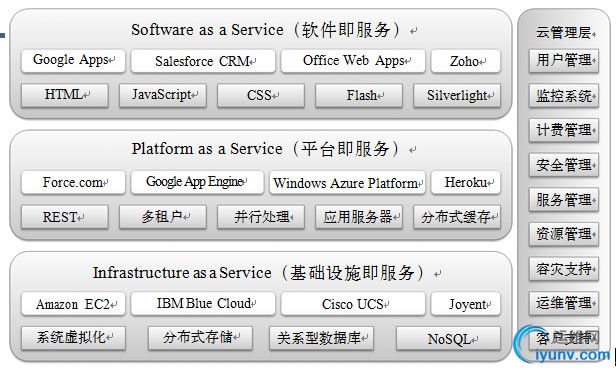Select the Silverlight box
The height and width of the screenshot is (371, 616).
457,96
